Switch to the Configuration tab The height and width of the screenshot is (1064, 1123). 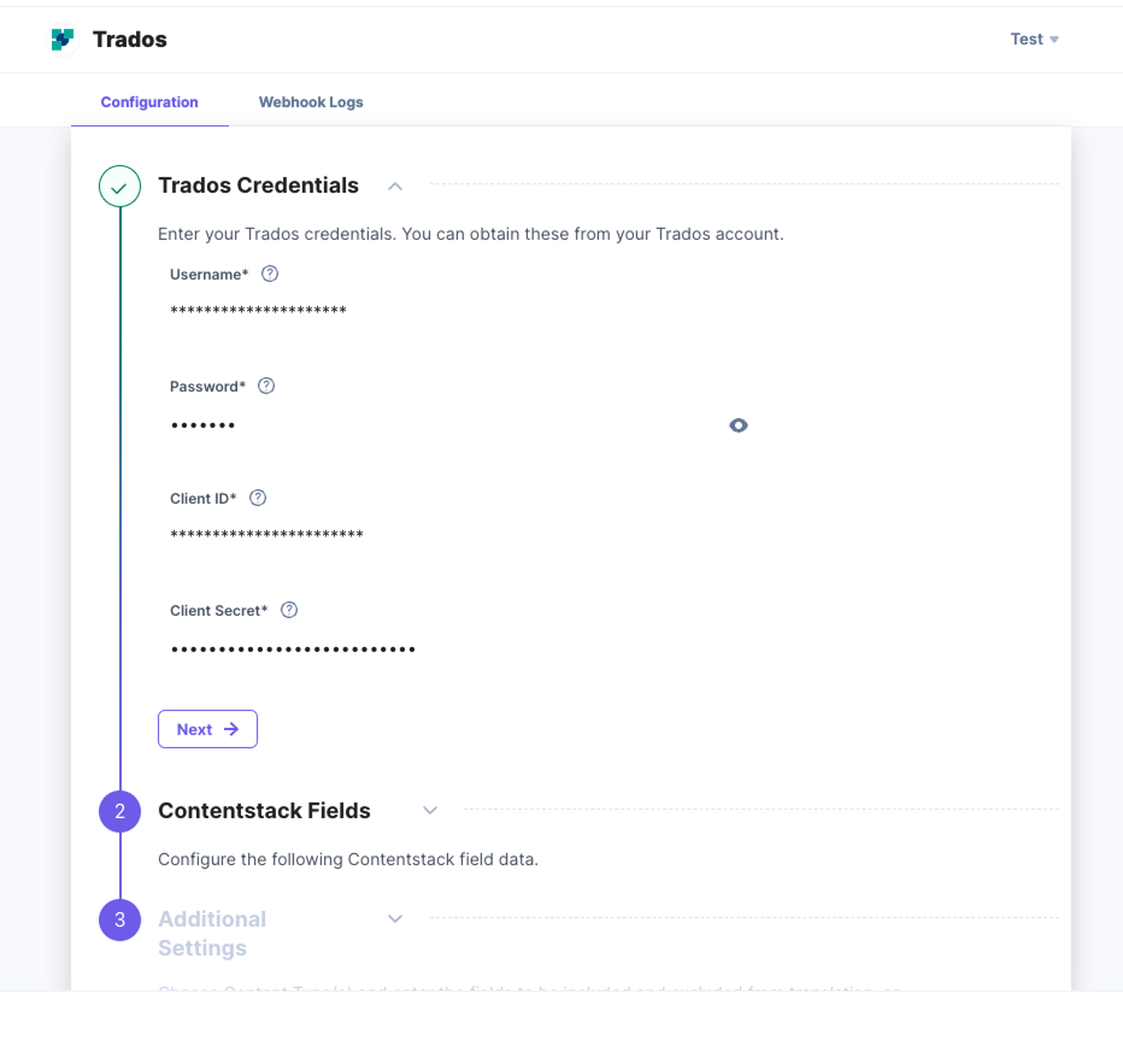(149, 102)
